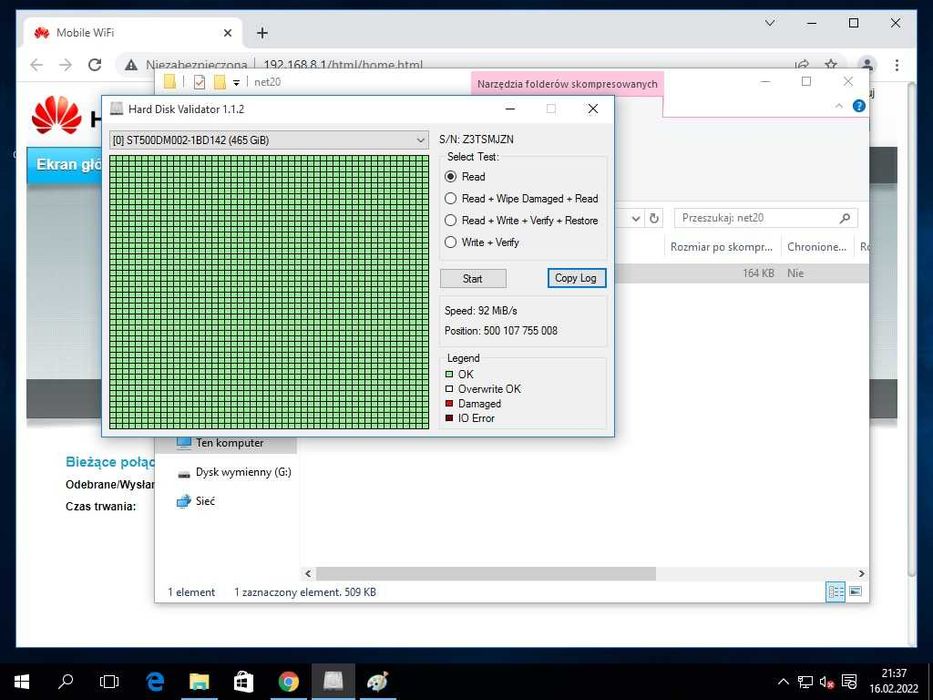Go back in Chrome
The height and width of the screenshot is (700, 933).
tap(37, 64)
